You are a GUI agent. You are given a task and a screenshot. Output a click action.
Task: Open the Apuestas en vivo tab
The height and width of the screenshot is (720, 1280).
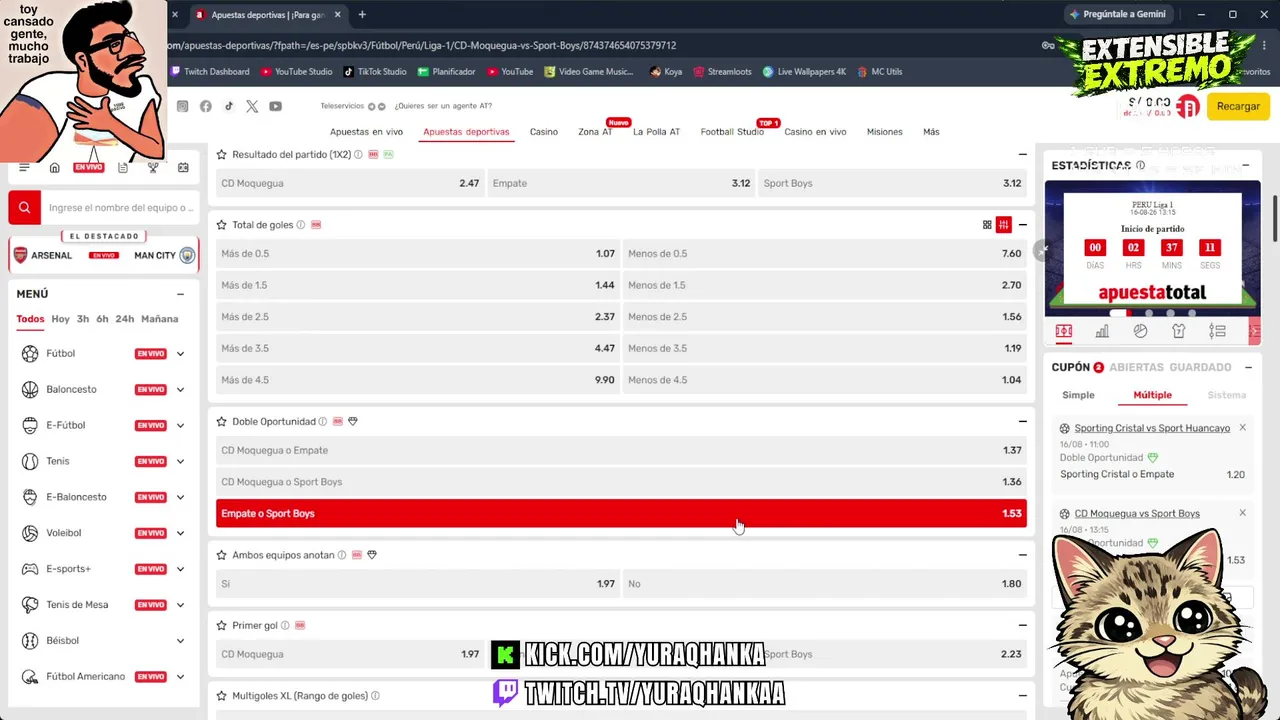[366, 132]
